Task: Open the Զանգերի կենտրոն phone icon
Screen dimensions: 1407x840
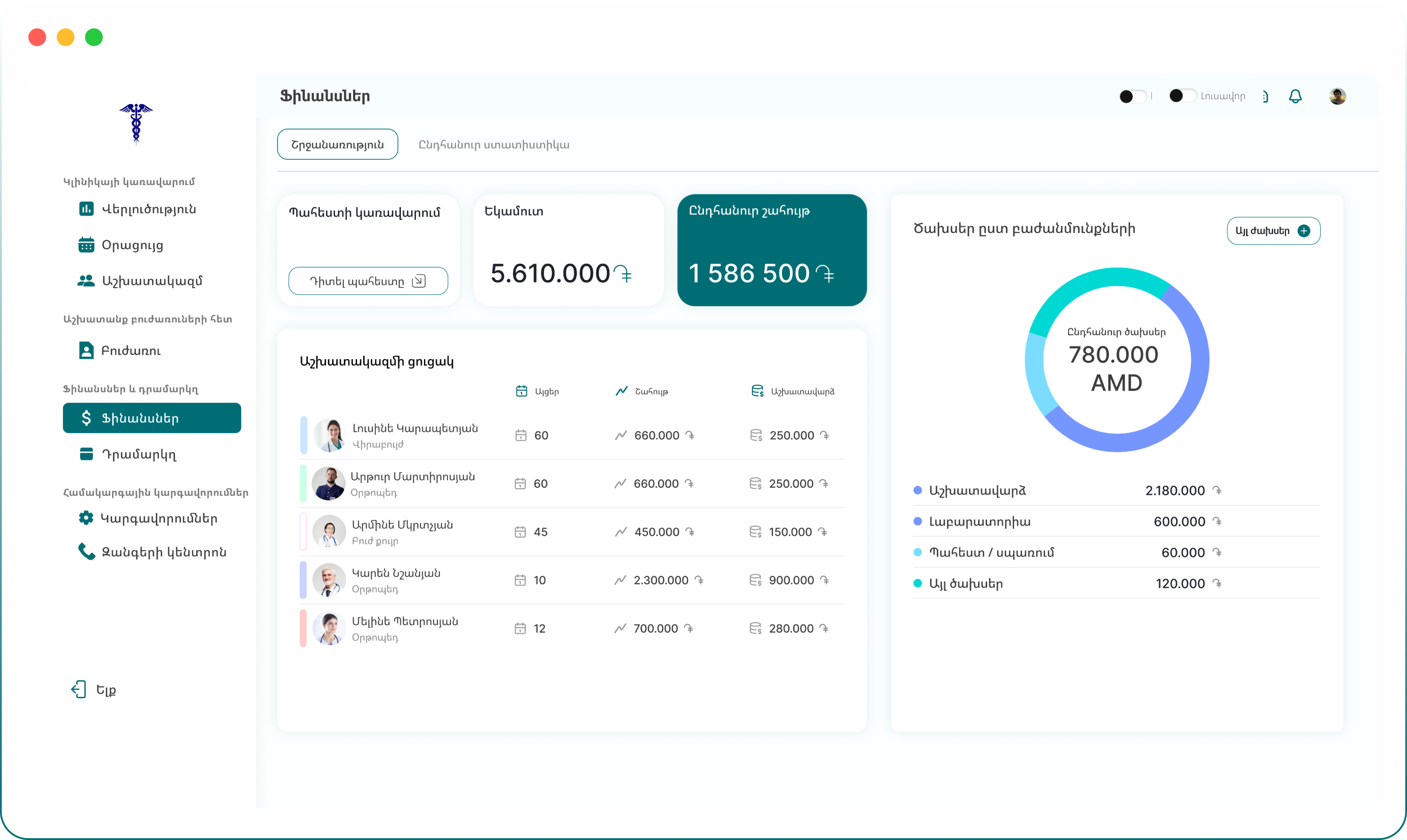Action: click(86, 552)
